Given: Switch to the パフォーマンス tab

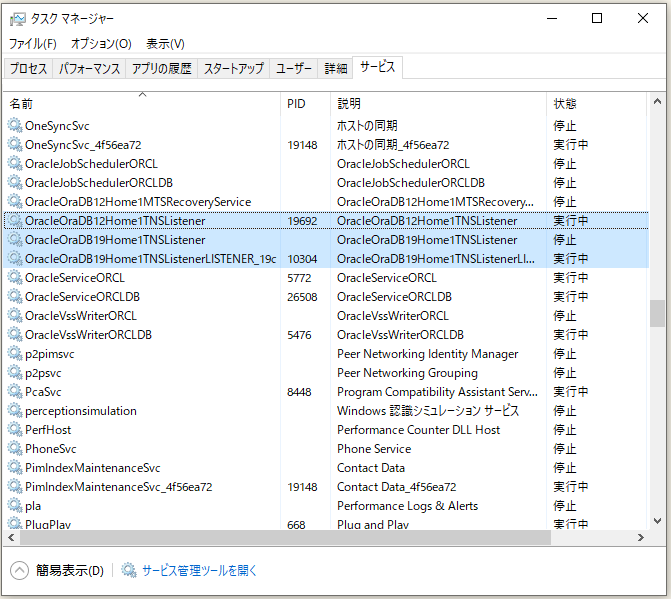Looking at the screenshot, I should (x=89, y=68).
